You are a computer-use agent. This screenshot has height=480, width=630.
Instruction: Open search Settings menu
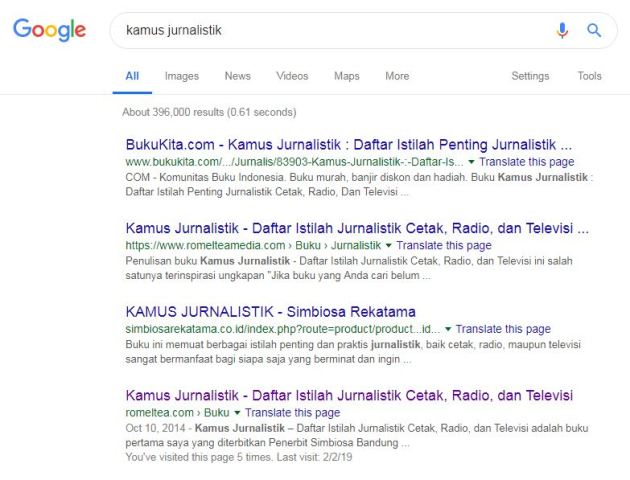tap(530, 76)
